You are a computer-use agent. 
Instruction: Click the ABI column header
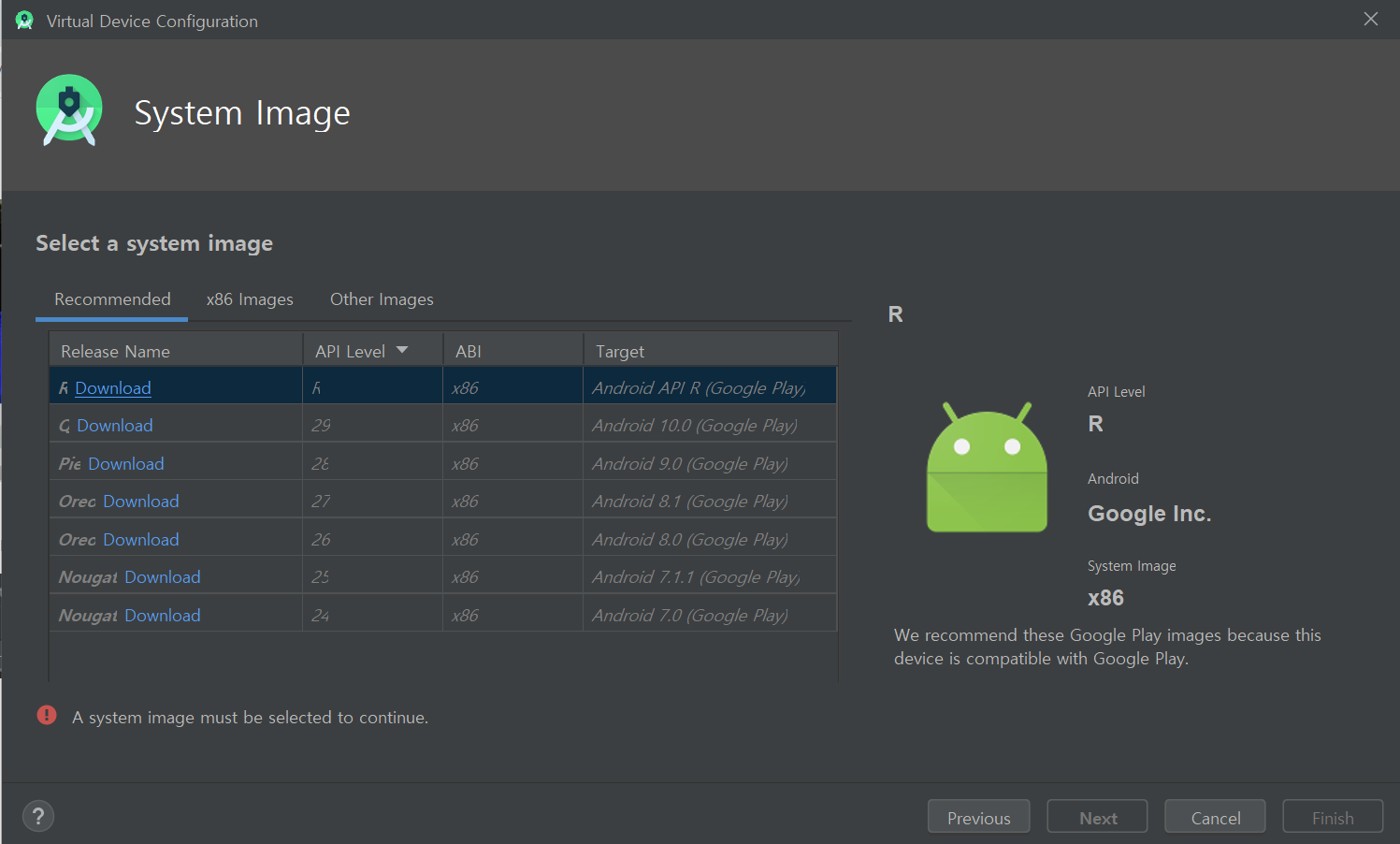pyautogui.click(x=513, y=351)
